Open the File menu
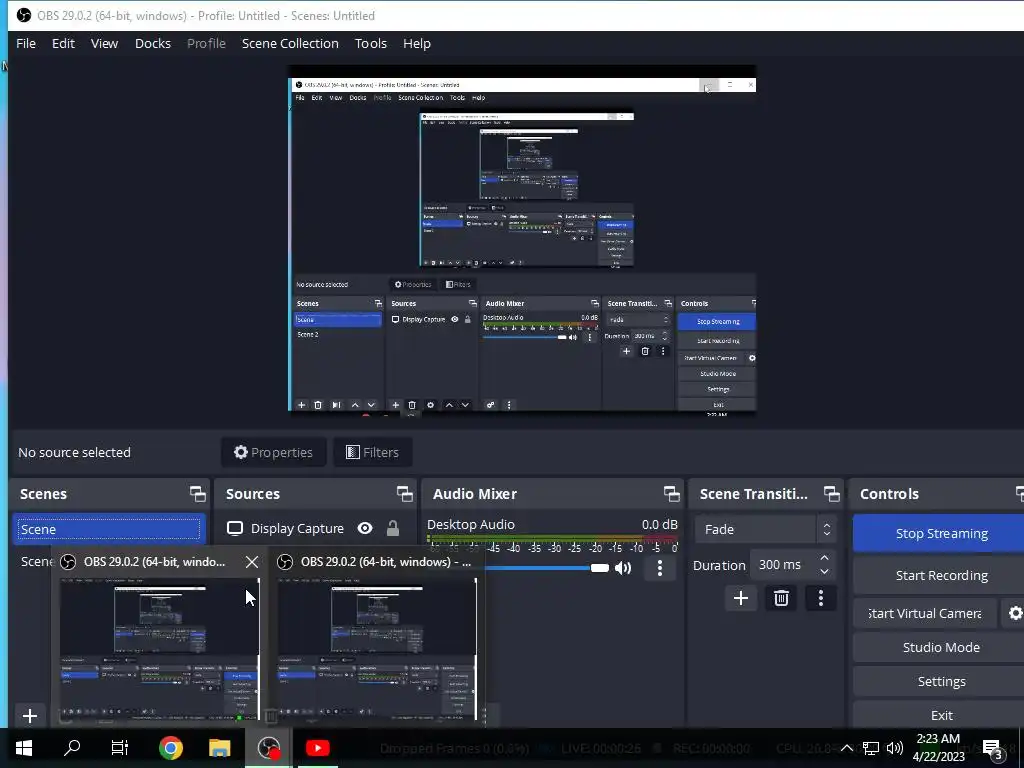 (x=26, y=44)
